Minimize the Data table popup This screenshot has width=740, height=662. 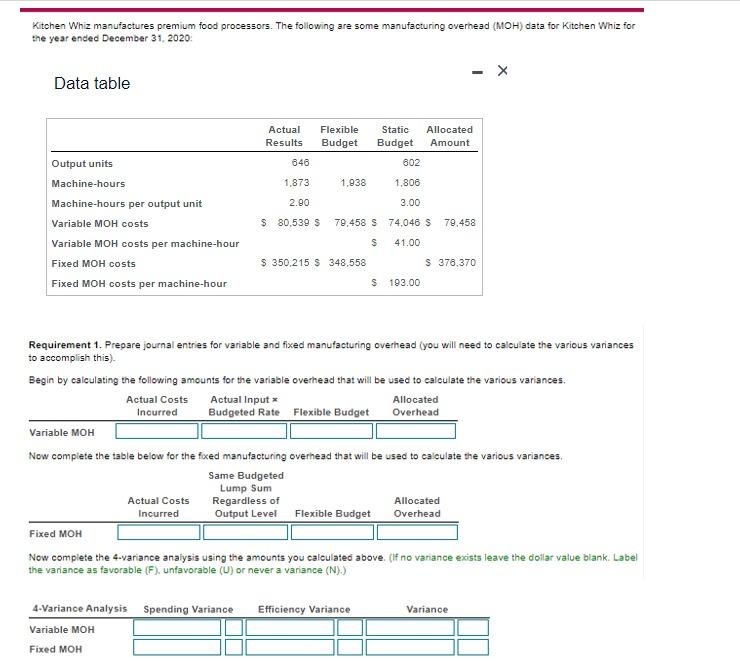[477, 72]
